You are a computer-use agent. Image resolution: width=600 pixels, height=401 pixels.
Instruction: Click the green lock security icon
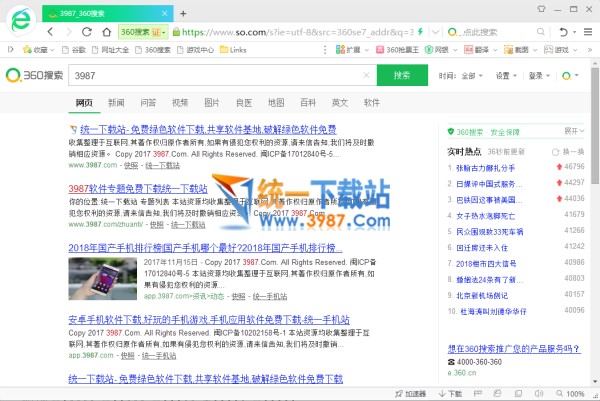(x=176, y=32)
